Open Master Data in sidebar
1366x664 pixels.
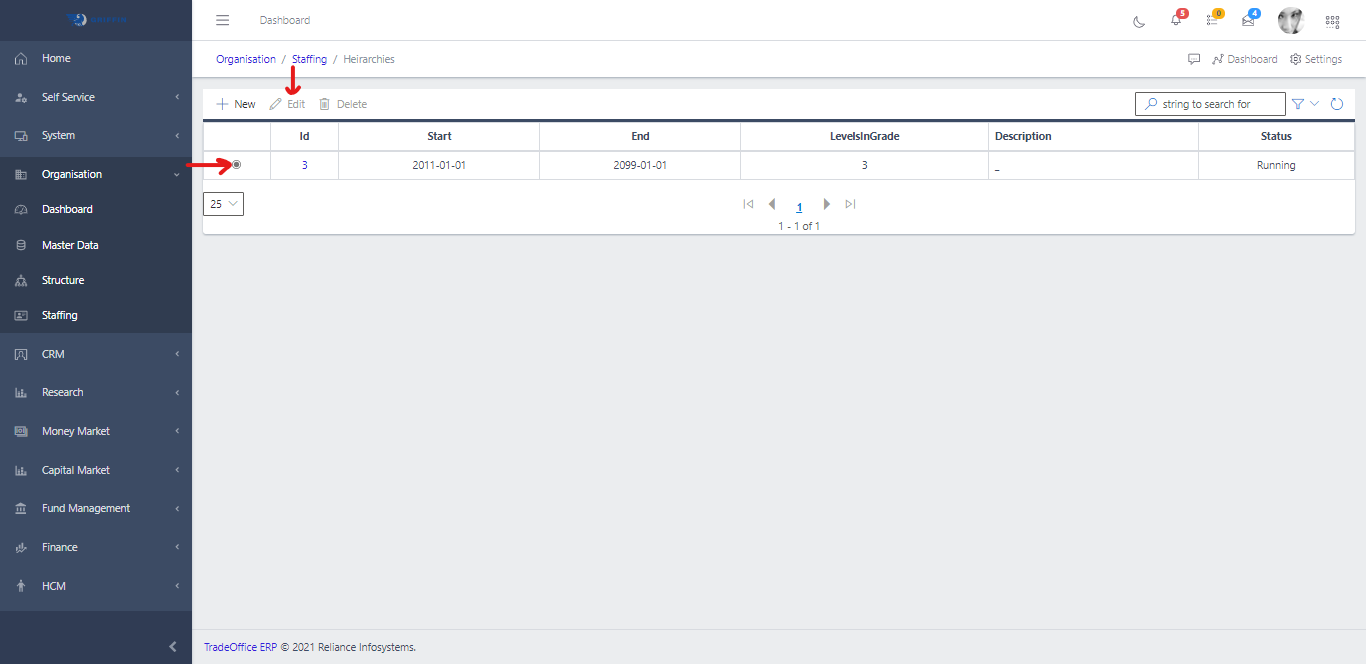pyautogui.click(x=70, y=245)
